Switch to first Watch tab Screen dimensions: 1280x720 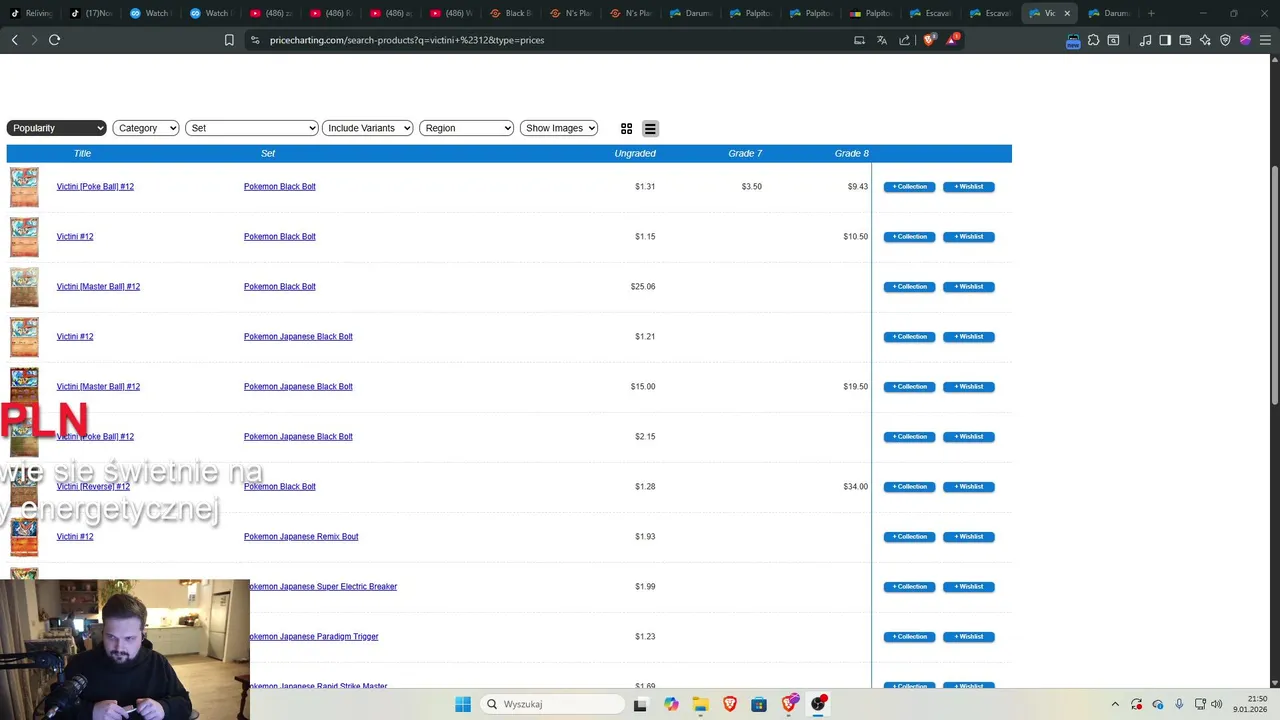(152, 13)
